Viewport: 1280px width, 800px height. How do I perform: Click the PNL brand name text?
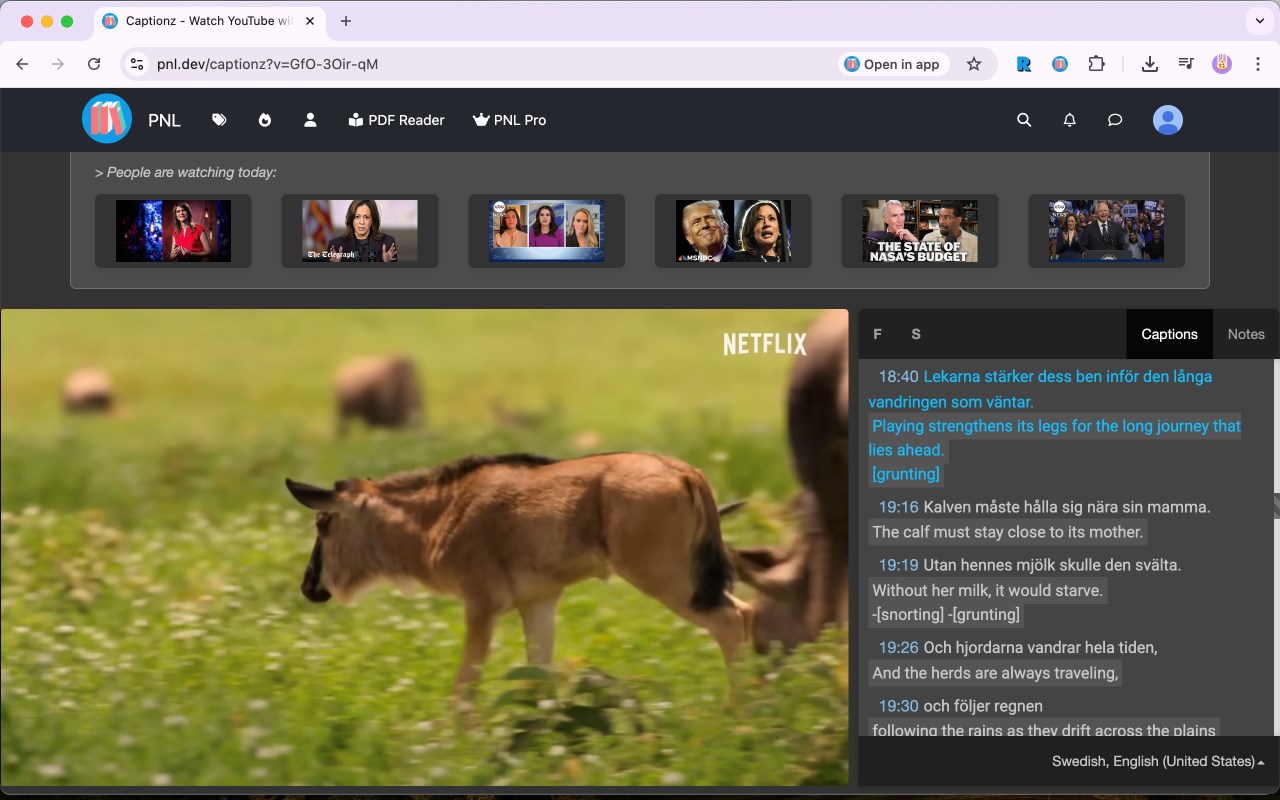pos(164,120)
